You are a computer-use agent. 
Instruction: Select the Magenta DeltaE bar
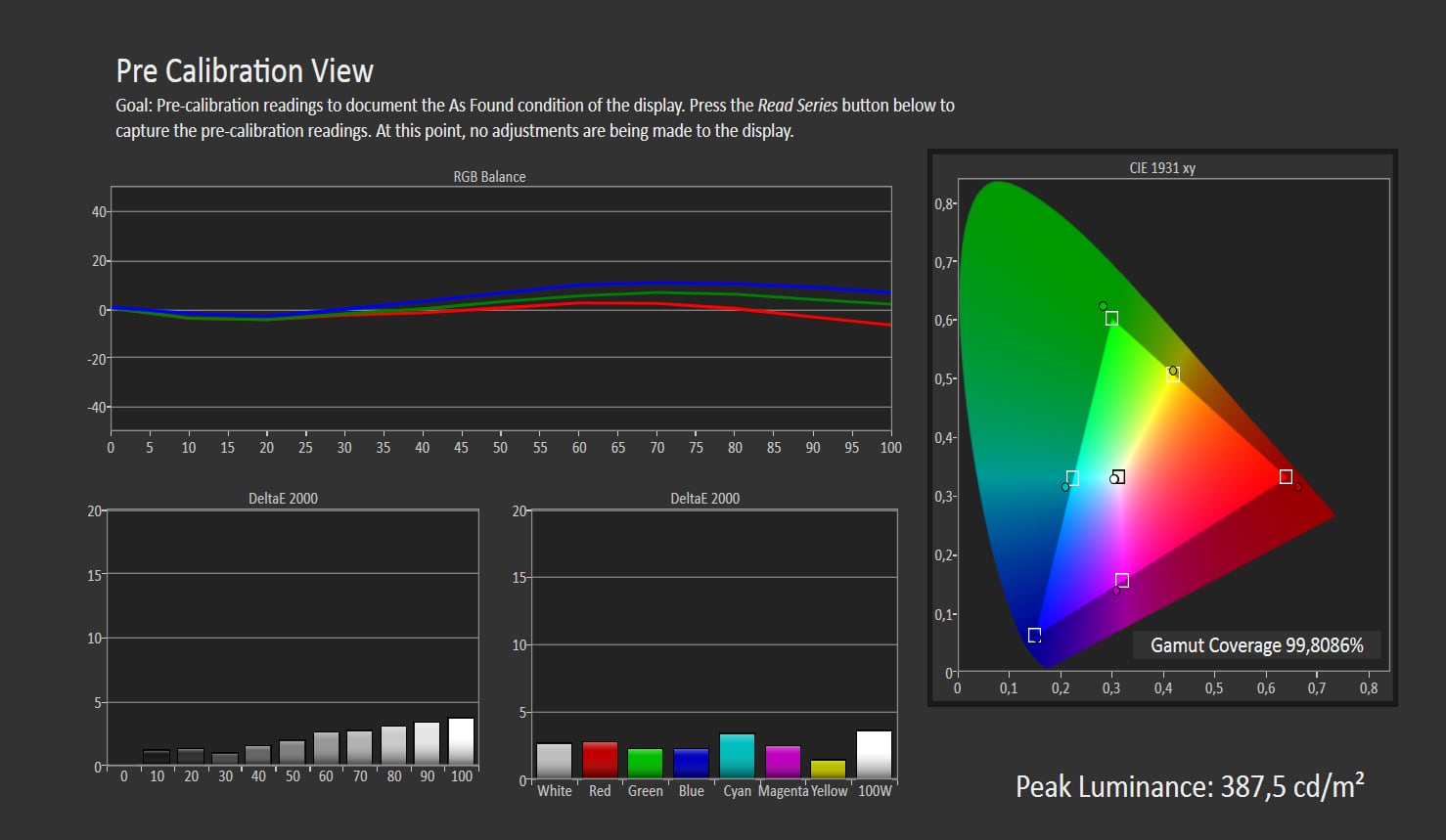pyautogui.click(x=783, y=762)
